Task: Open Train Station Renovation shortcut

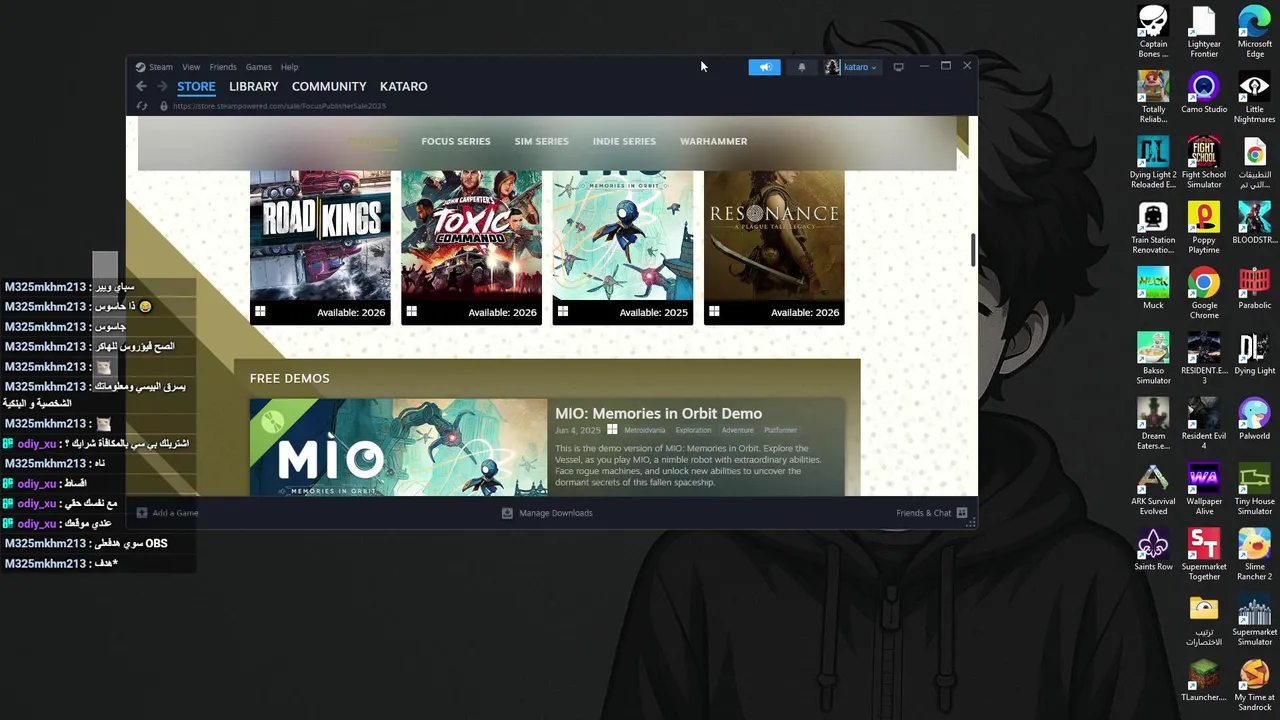Action: coord(1153,228)
